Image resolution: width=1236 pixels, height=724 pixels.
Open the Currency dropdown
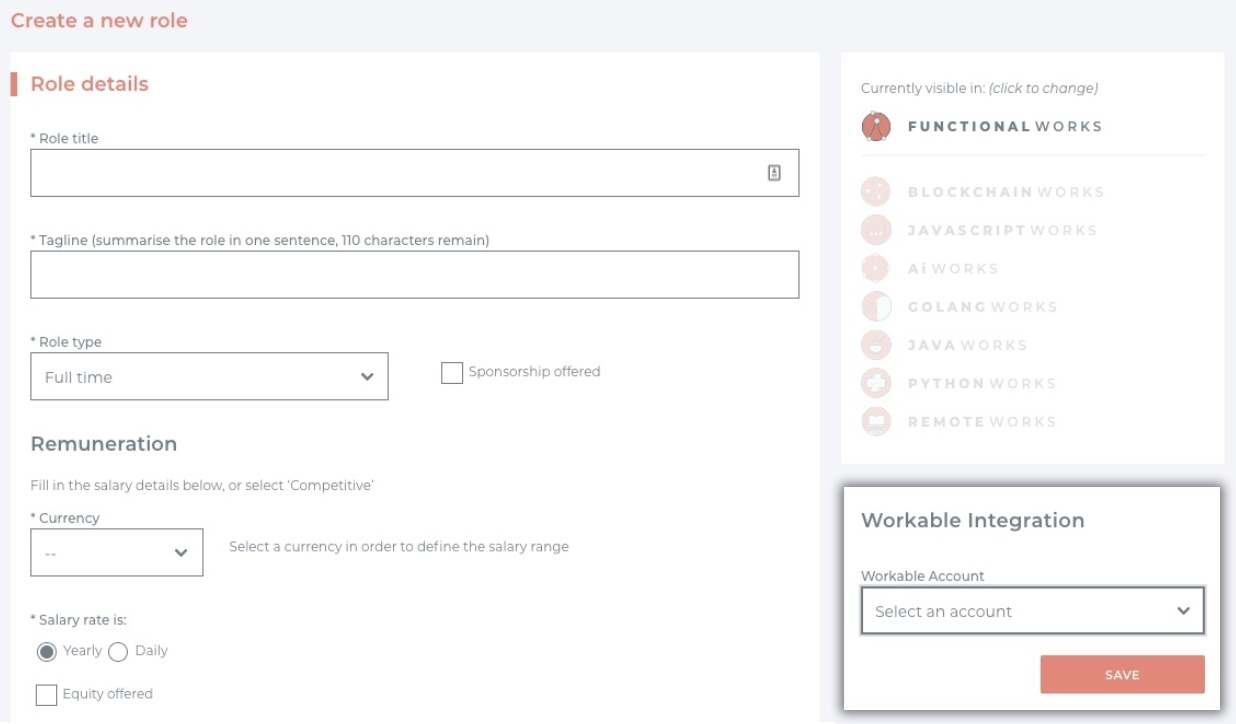point(117,552)
